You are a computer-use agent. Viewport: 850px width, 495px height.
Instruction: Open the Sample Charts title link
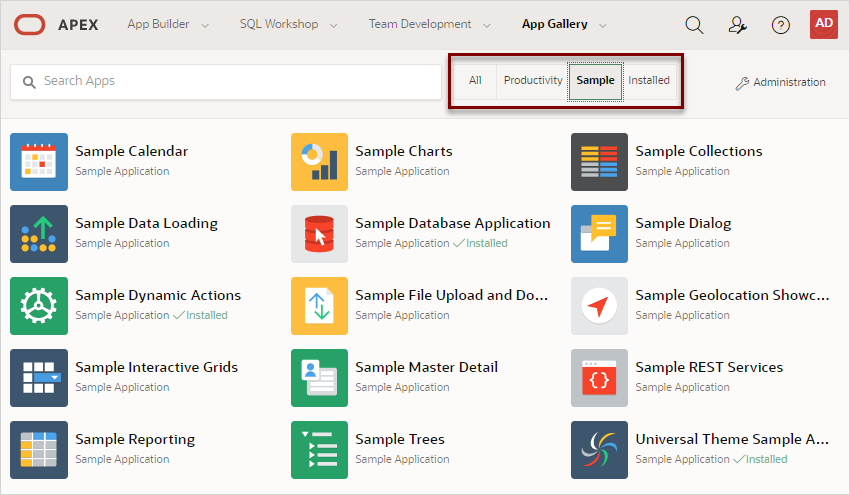404,151
